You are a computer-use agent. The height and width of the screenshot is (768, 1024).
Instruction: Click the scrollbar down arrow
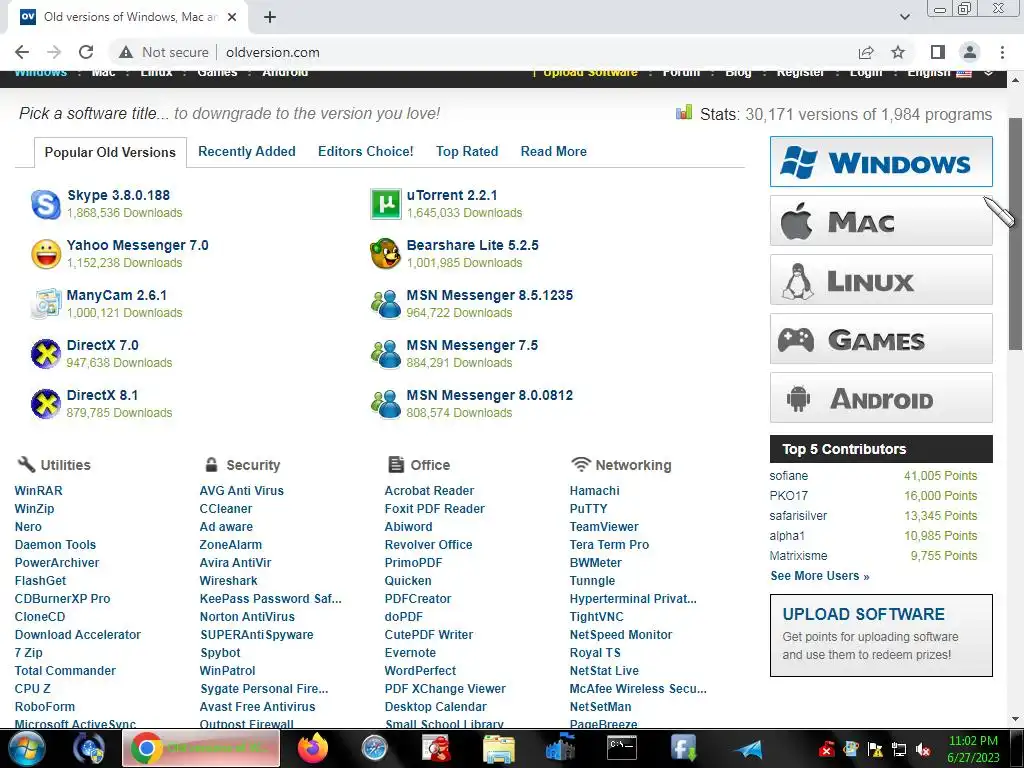click(x=1015, y=719)
